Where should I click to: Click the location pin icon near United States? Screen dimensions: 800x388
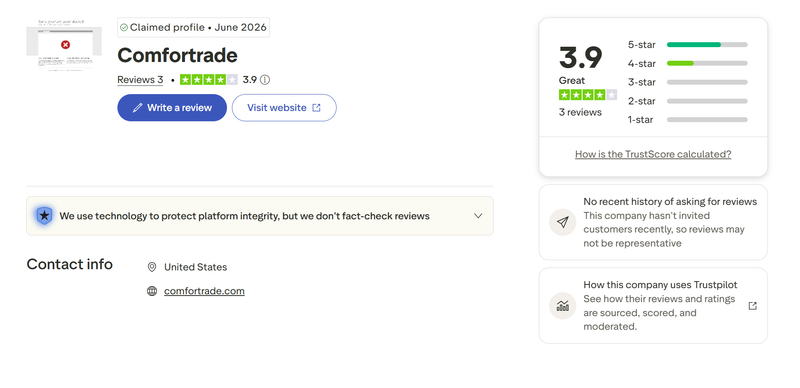click(152, 267)
